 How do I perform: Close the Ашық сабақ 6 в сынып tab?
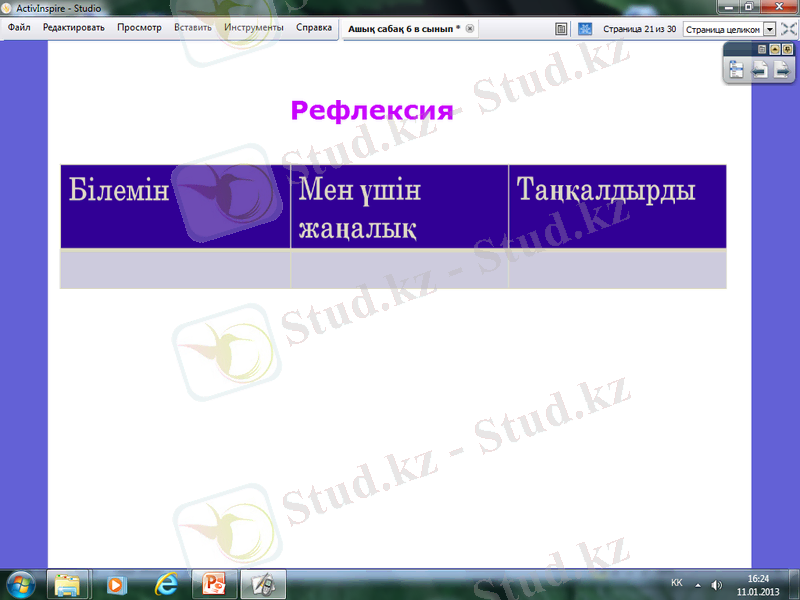[470, 29]
